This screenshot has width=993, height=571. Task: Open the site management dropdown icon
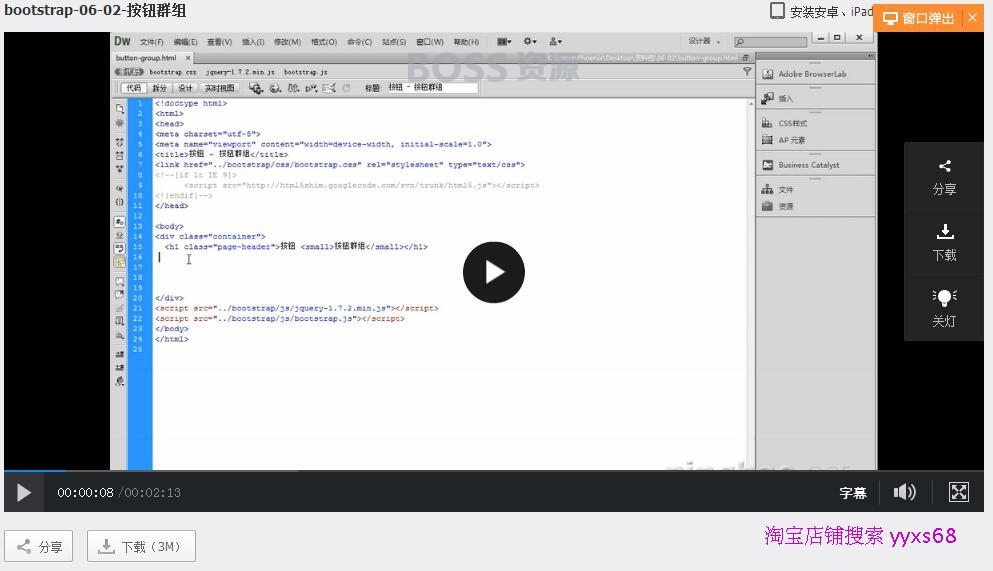[555, 41]
